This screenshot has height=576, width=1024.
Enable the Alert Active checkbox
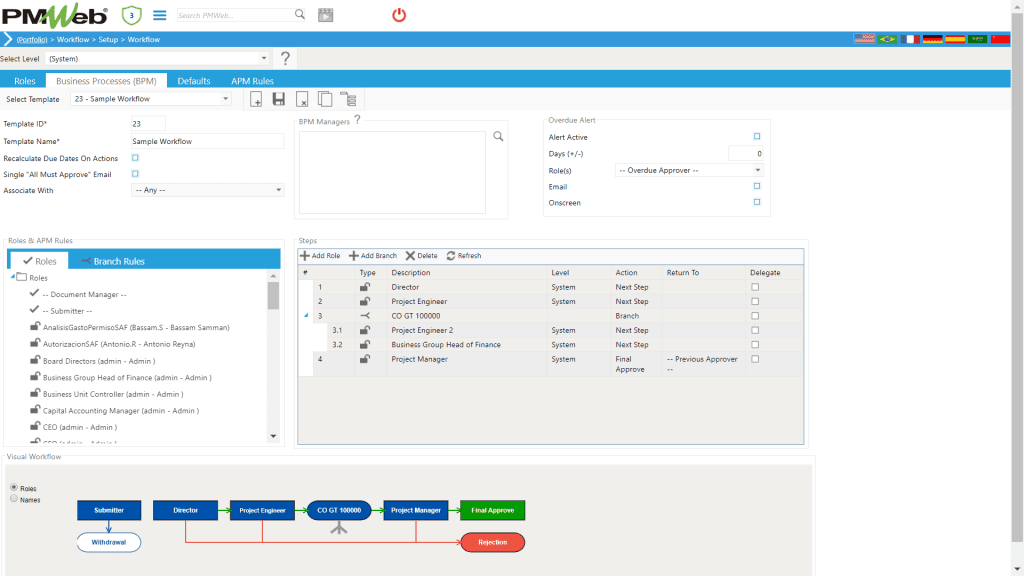[x=757, y=136]
